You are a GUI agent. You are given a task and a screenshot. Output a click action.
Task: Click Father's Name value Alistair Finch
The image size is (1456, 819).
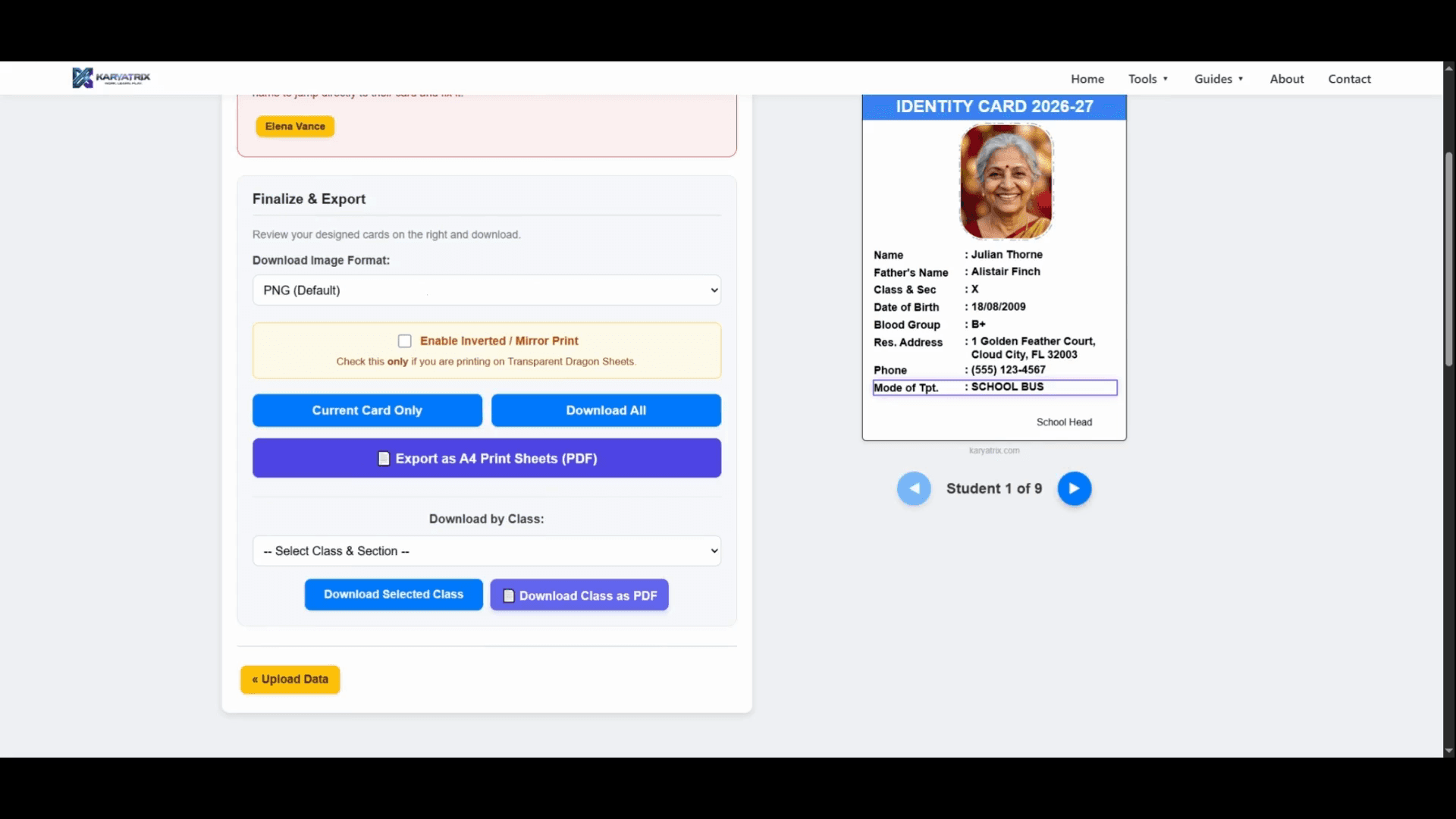(x=1006, y=271)
